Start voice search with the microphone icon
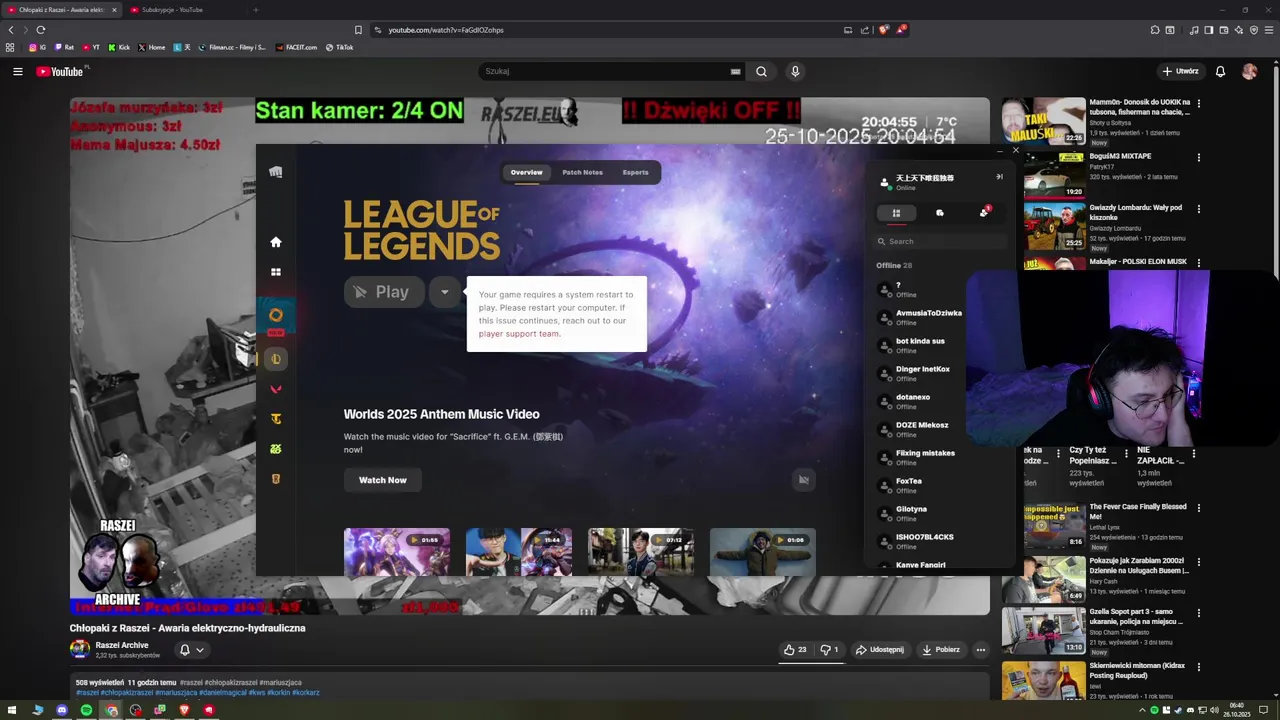 tap(795, 71)
